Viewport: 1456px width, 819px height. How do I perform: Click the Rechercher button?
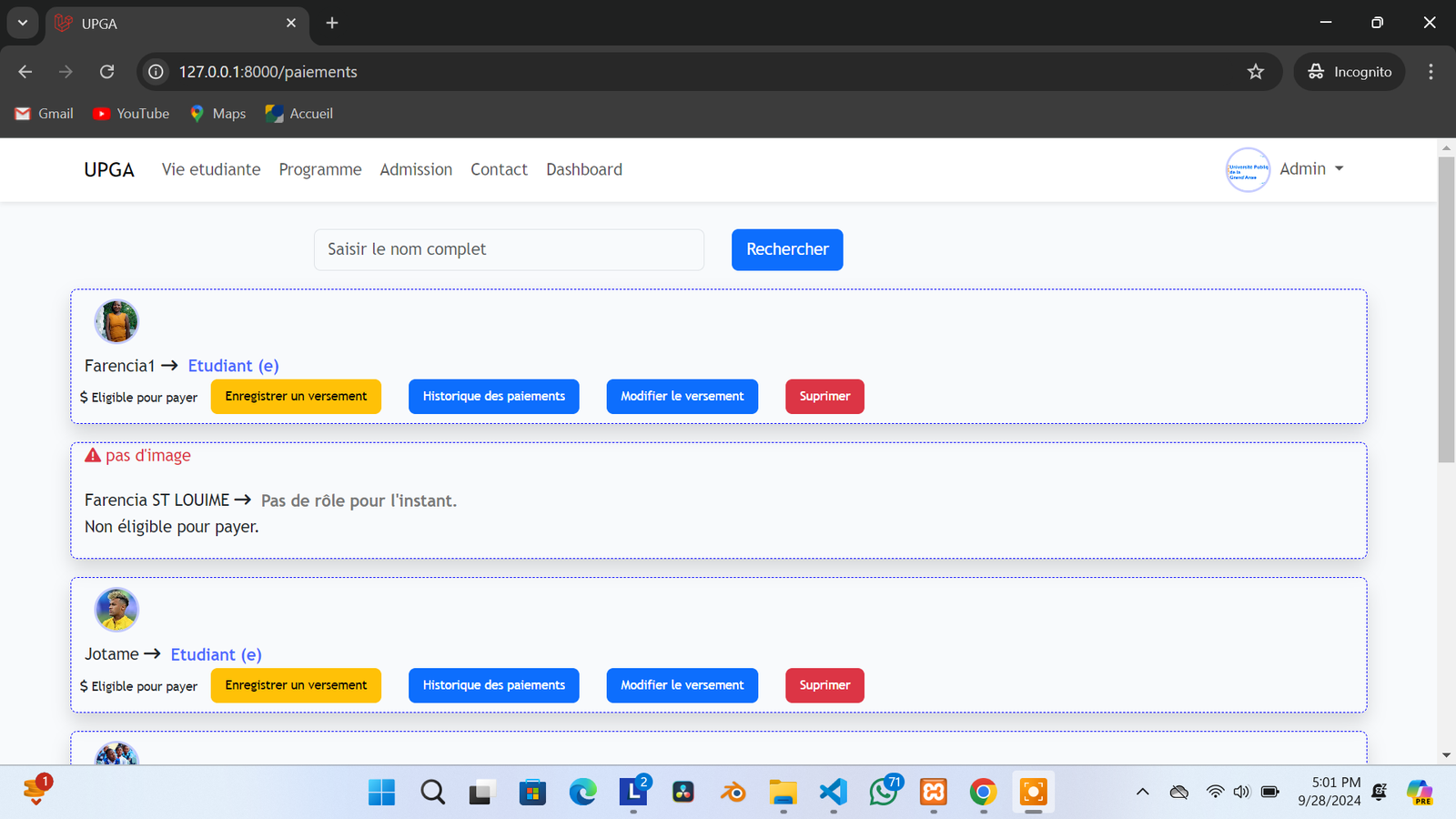(787, 249)
